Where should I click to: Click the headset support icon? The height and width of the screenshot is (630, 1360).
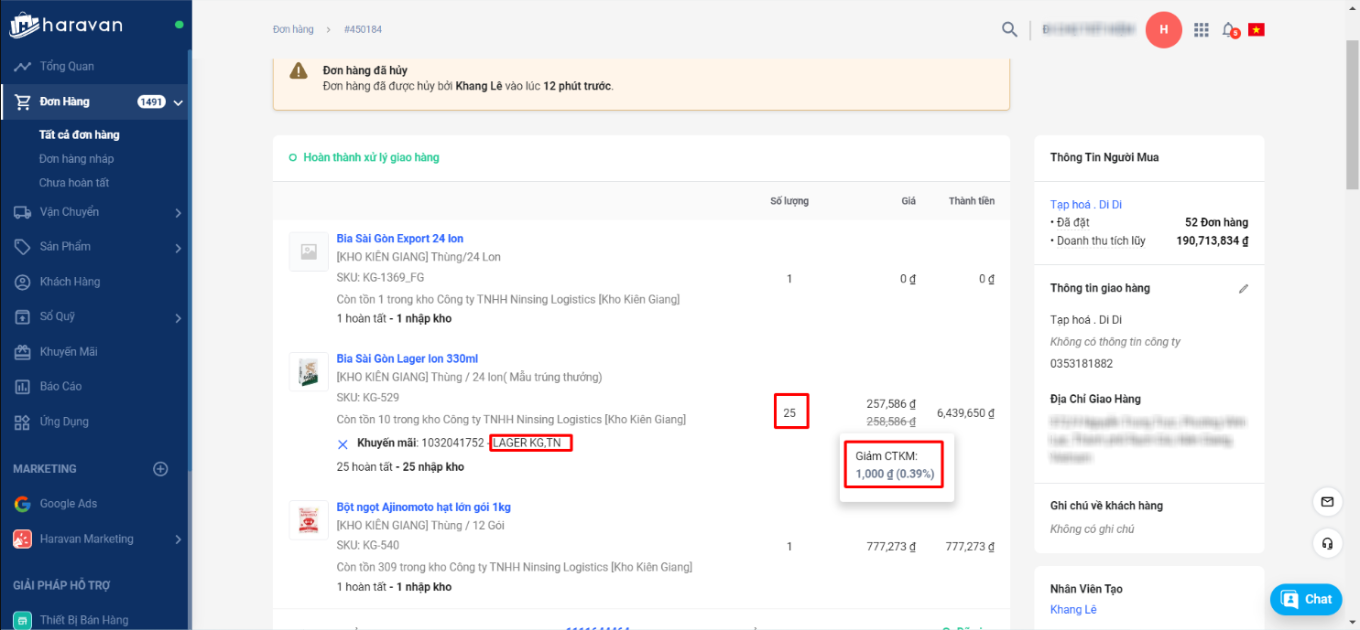point(1327,543)
